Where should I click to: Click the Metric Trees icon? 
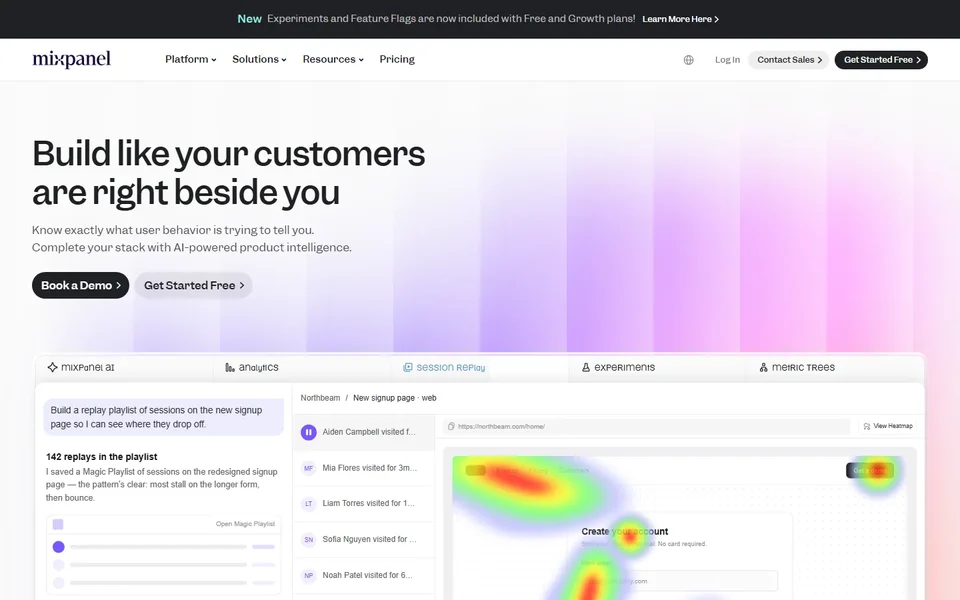pos(763,367)
